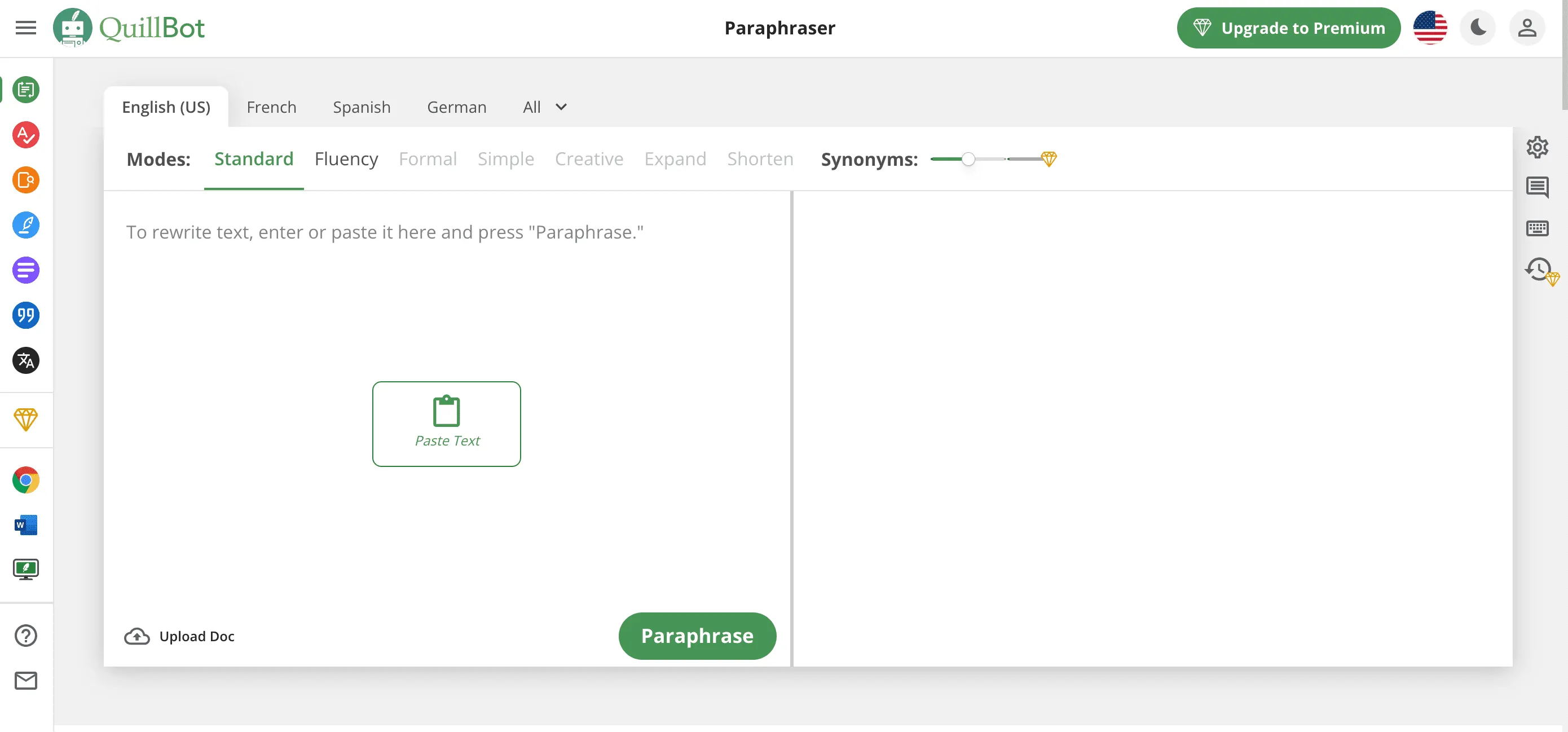Click the Chrome extension icon
The height and width of the screenshot is (732, 1568).
25,480
